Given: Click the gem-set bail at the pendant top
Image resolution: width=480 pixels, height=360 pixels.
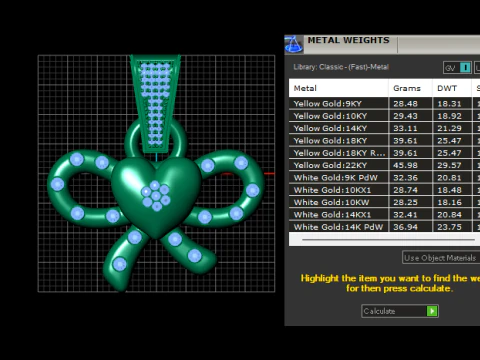Looking at the screenshot, I should (x=155, y=103).
